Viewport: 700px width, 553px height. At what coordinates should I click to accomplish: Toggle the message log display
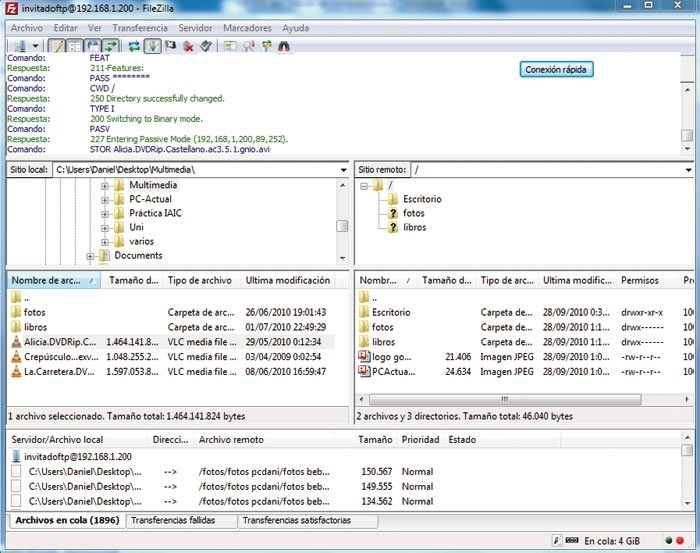point(57,46)
